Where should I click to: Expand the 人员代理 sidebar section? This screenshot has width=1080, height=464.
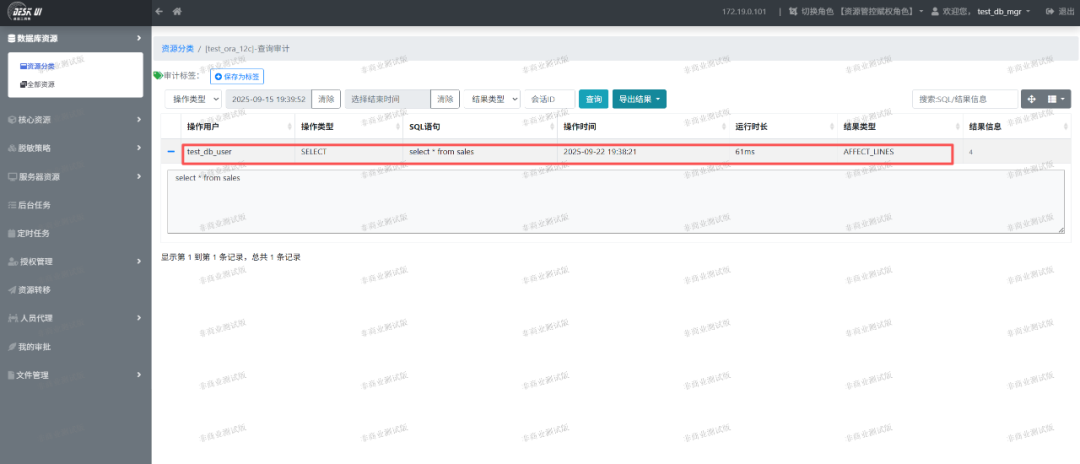(x=76, y=318)
